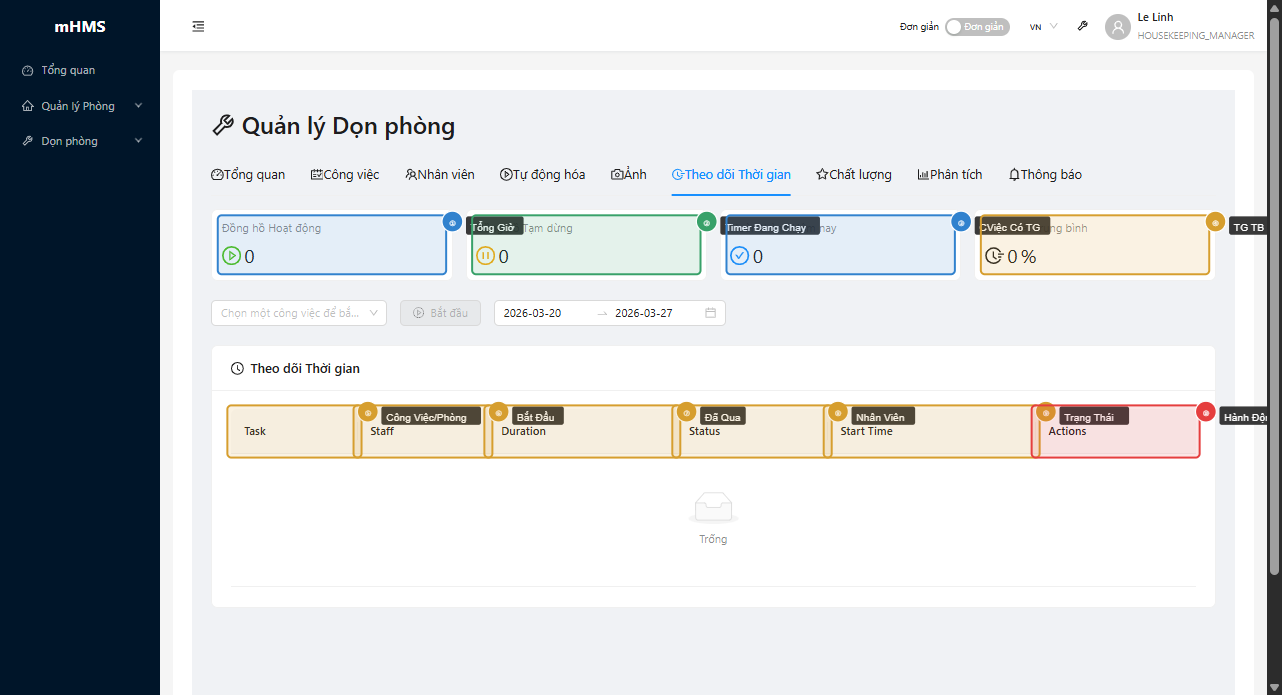Open the Chọn một công việc dropdown
This screenshot has width=1282, height=695.
tap(298, 313)
